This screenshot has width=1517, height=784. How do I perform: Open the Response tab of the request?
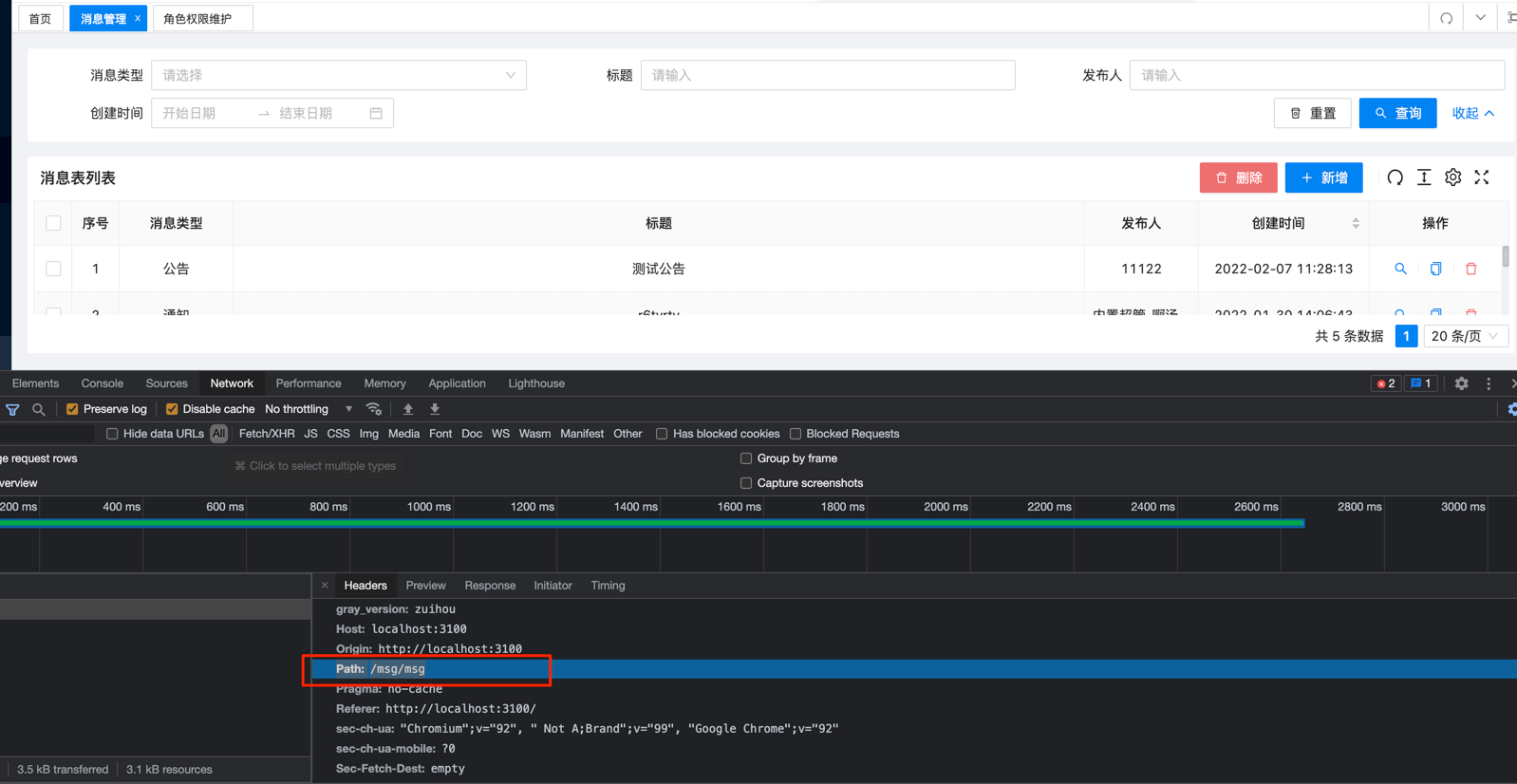point(490,586)
